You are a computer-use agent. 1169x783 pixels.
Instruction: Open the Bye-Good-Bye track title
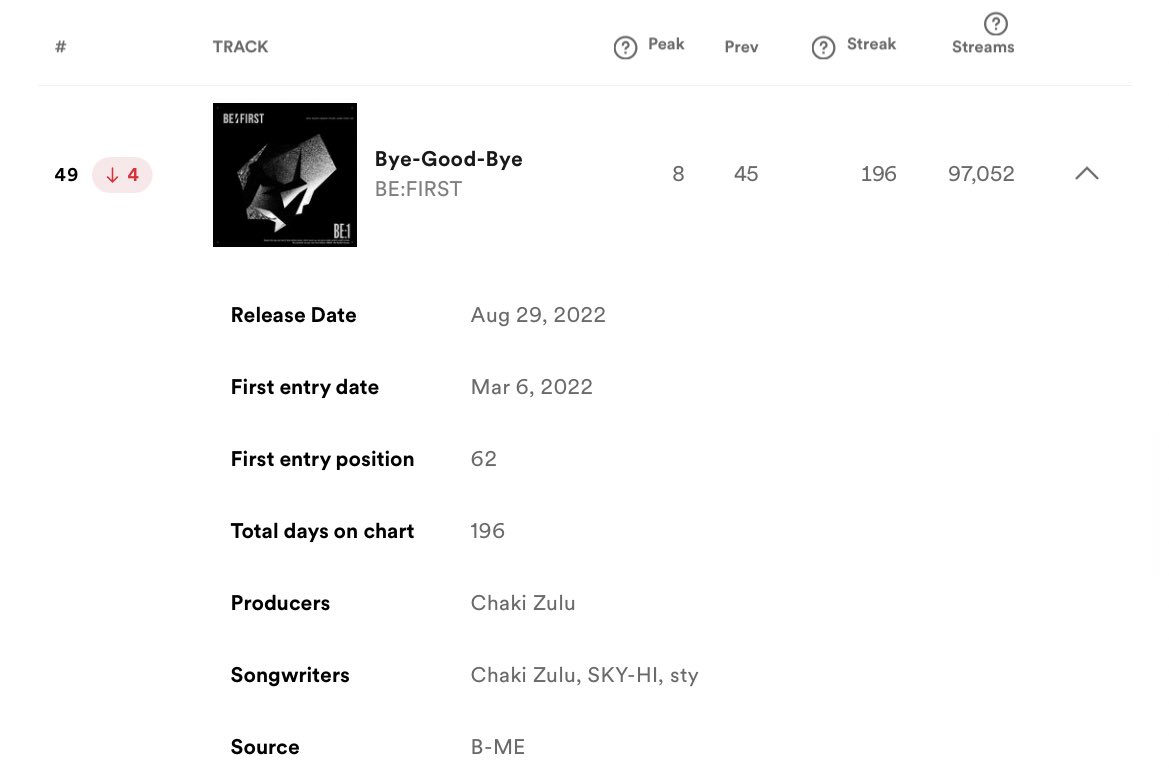[x=448, y=159]
